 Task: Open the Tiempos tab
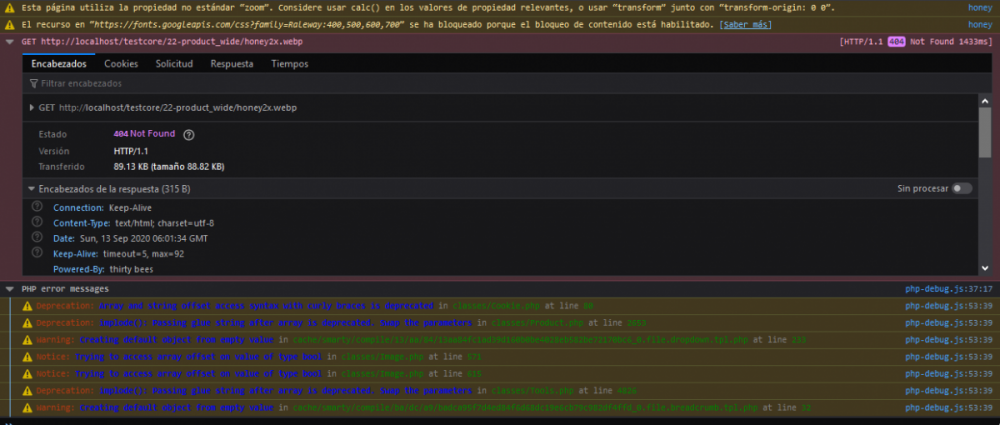pos(290,64)
